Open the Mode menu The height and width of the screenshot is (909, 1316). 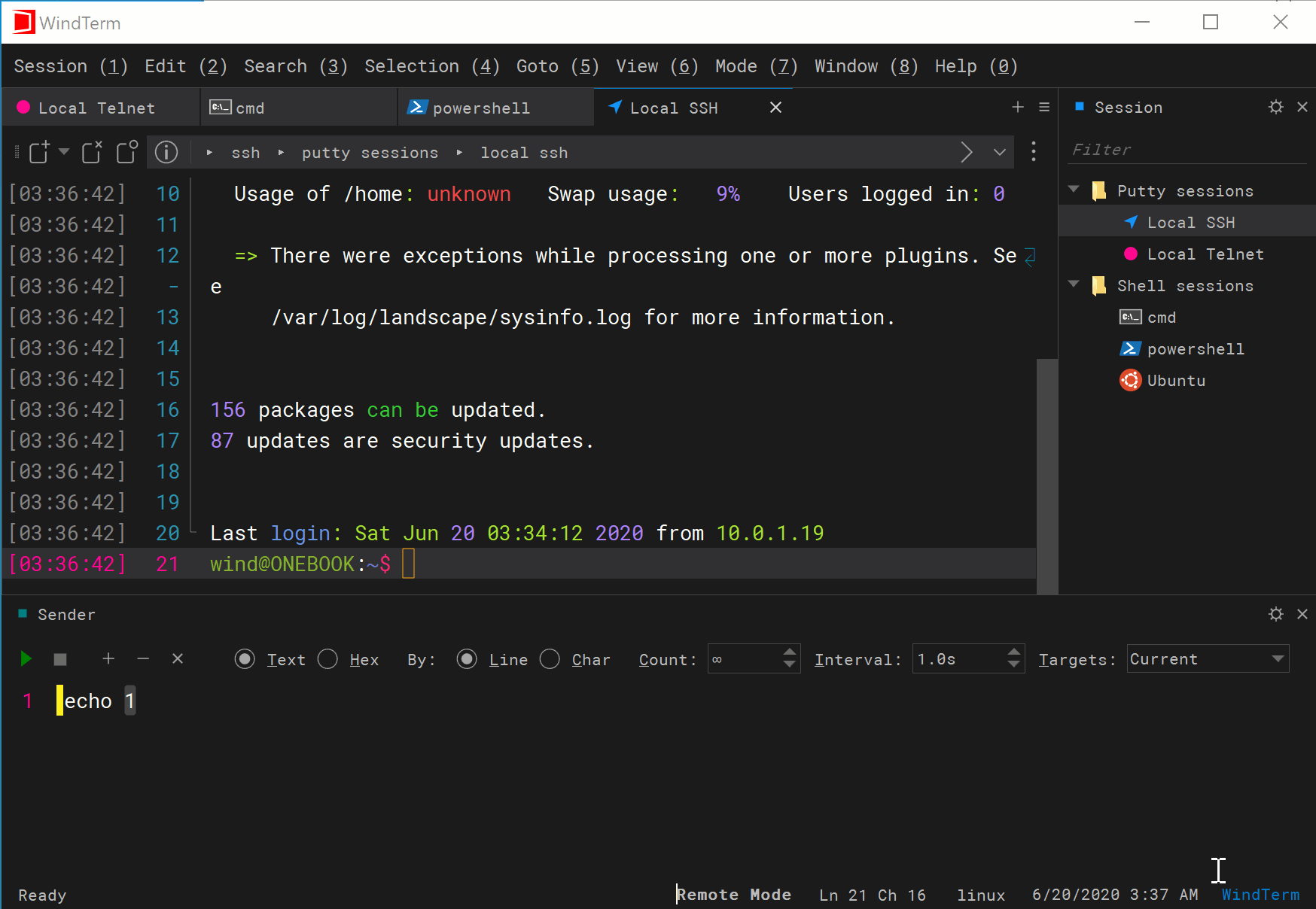point(756,66)
